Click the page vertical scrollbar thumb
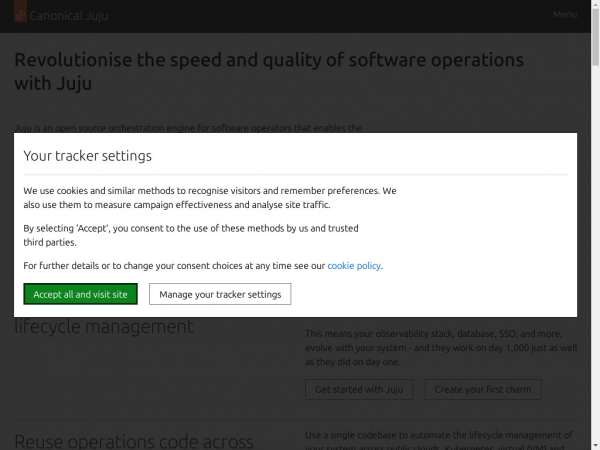Image resolution: width=600 pixels, height=450 pixels. click(x=595, y=37)
